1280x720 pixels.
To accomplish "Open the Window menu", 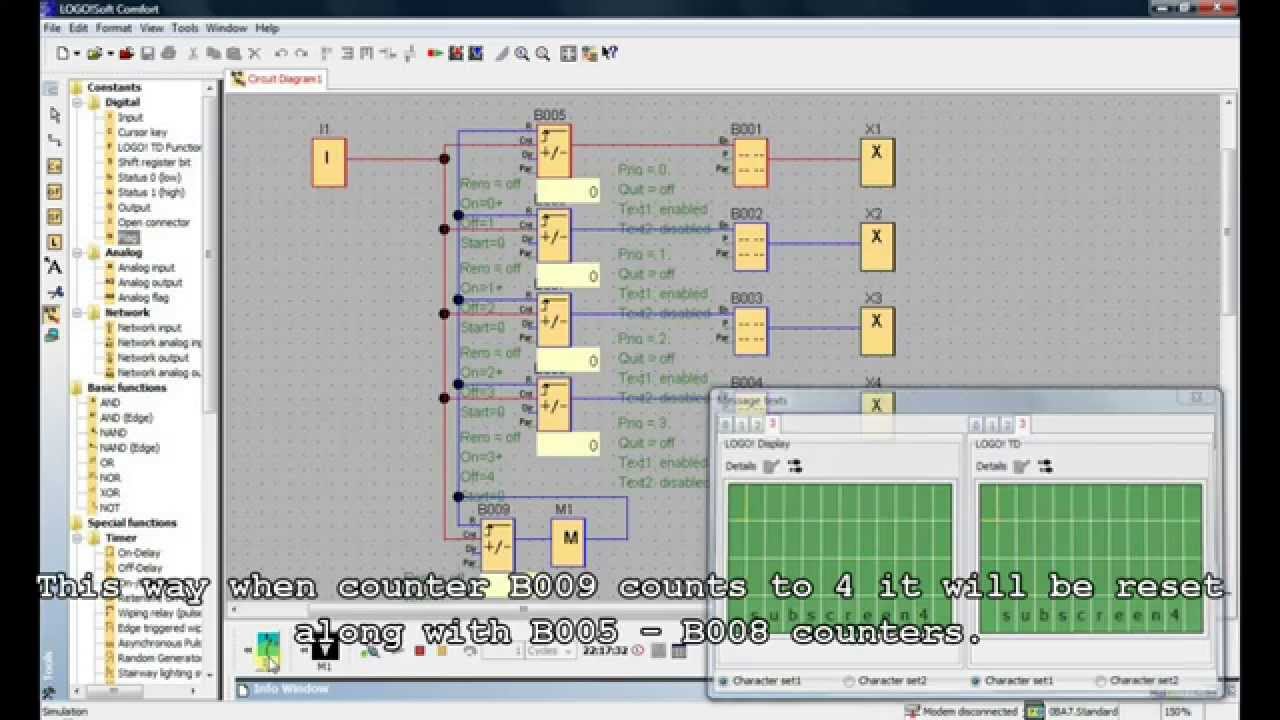I will click(226, 28).
